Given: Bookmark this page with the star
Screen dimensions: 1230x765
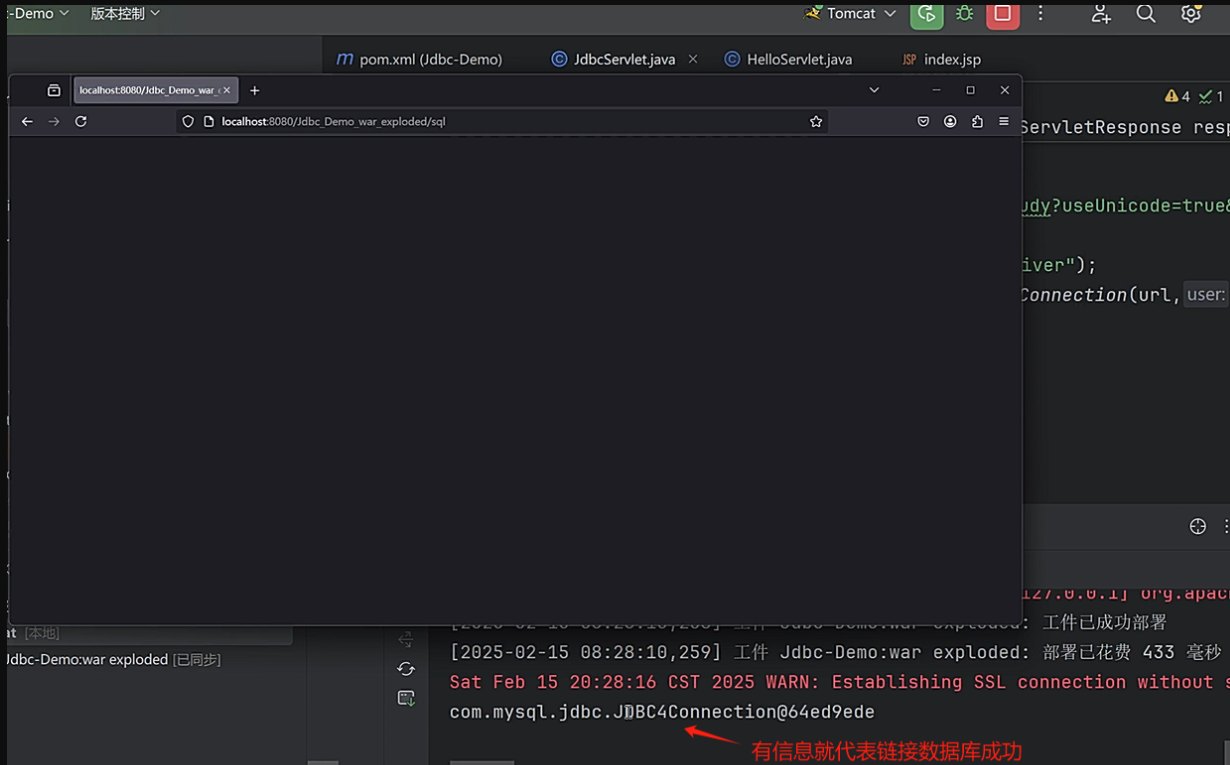Looking at the screenshot, I should [816, 121].
